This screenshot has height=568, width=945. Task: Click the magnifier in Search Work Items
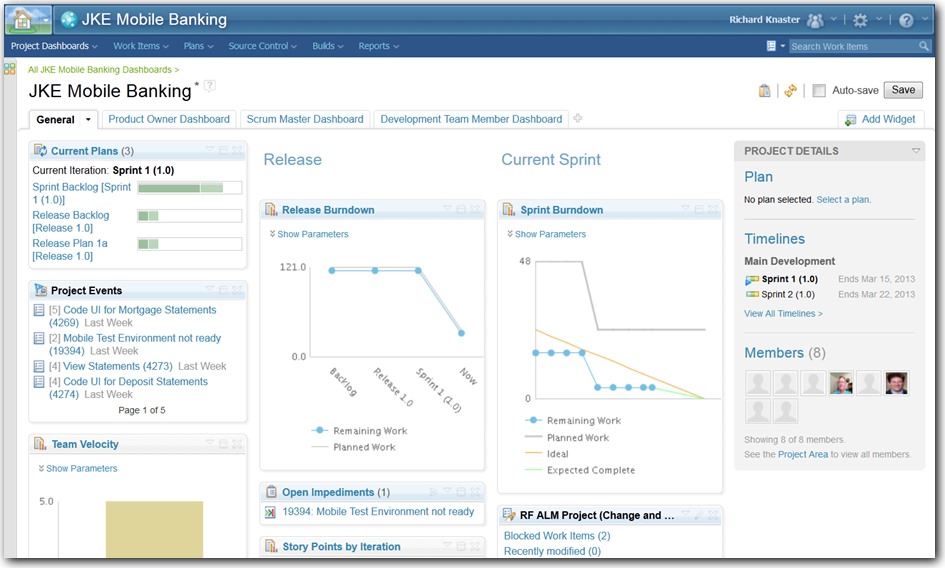click(924, 46)
